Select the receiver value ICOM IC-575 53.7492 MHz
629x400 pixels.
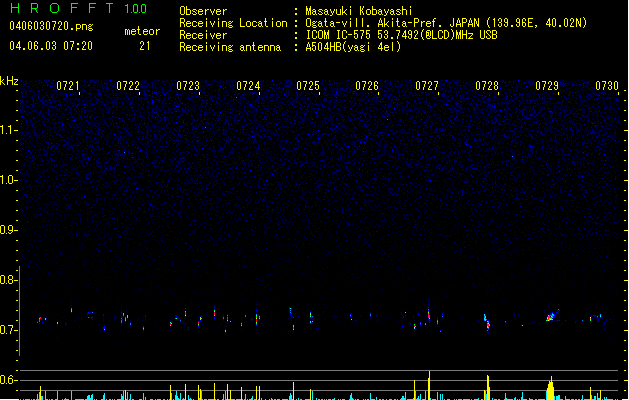401,35
